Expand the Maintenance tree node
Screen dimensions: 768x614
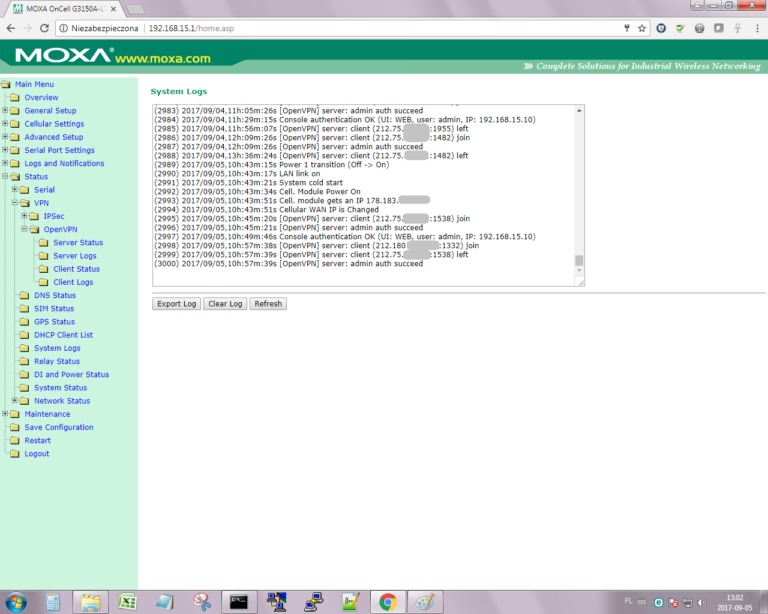pyautogui.click(x=5, y=414)
